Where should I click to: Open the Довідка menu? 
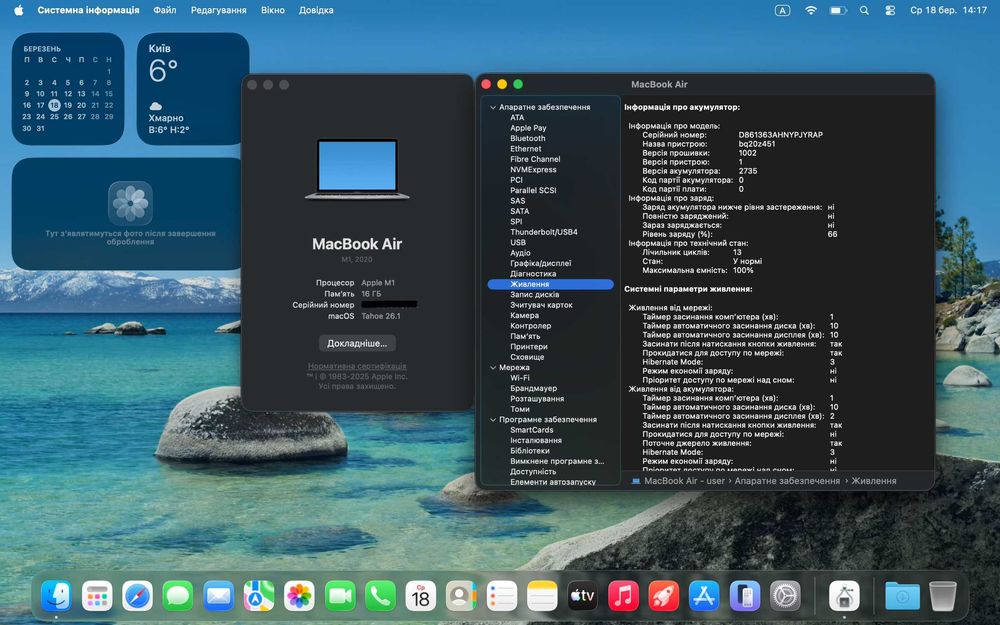click(316, 10)
